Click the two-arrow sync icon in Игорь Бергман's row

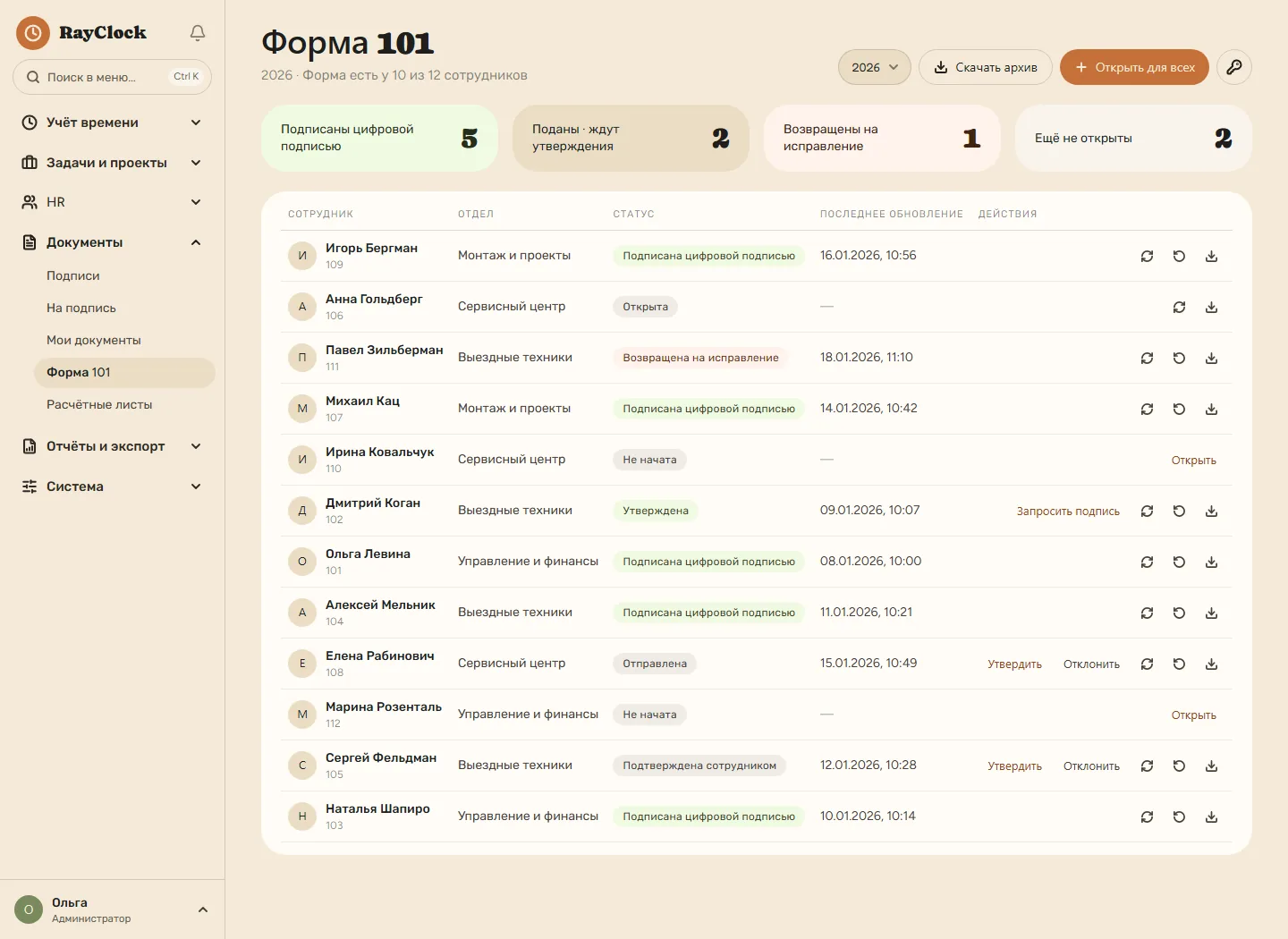(1147, 256)
